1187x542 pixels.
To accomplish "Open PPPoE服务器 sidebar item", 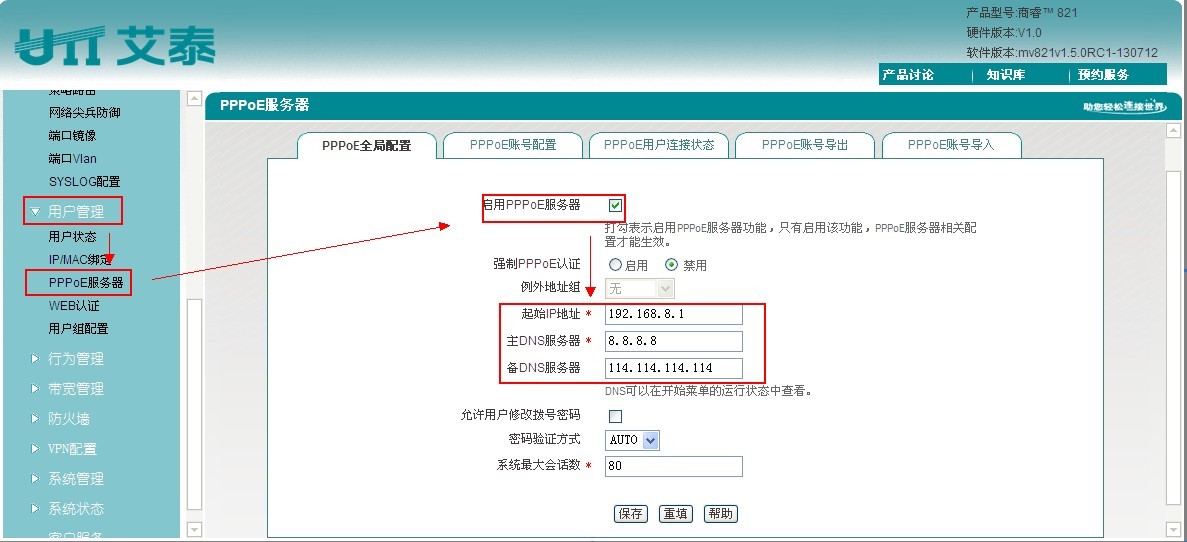I will click(86, 283).
